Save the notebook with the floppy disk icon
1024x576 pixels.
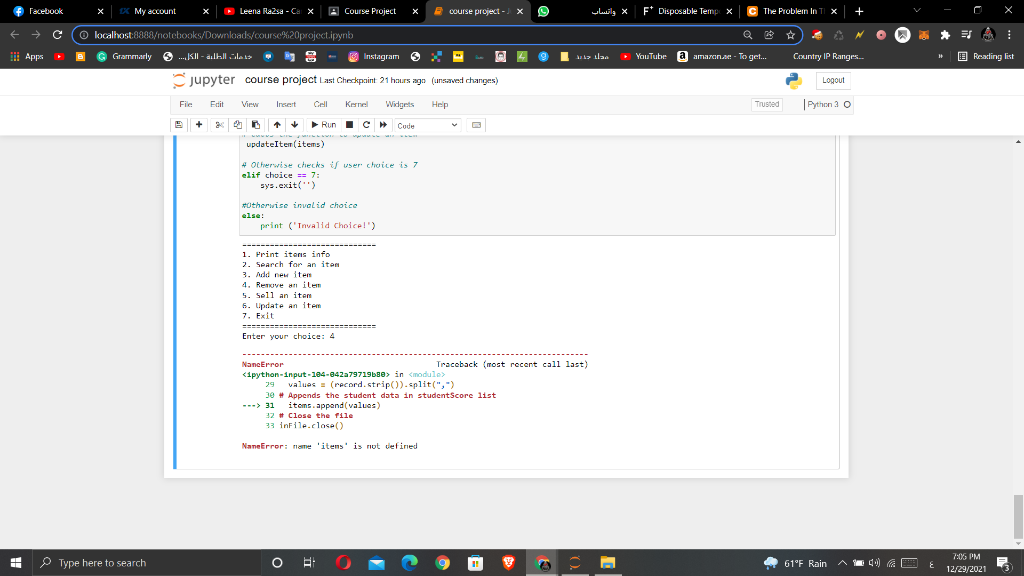[178, 125]
